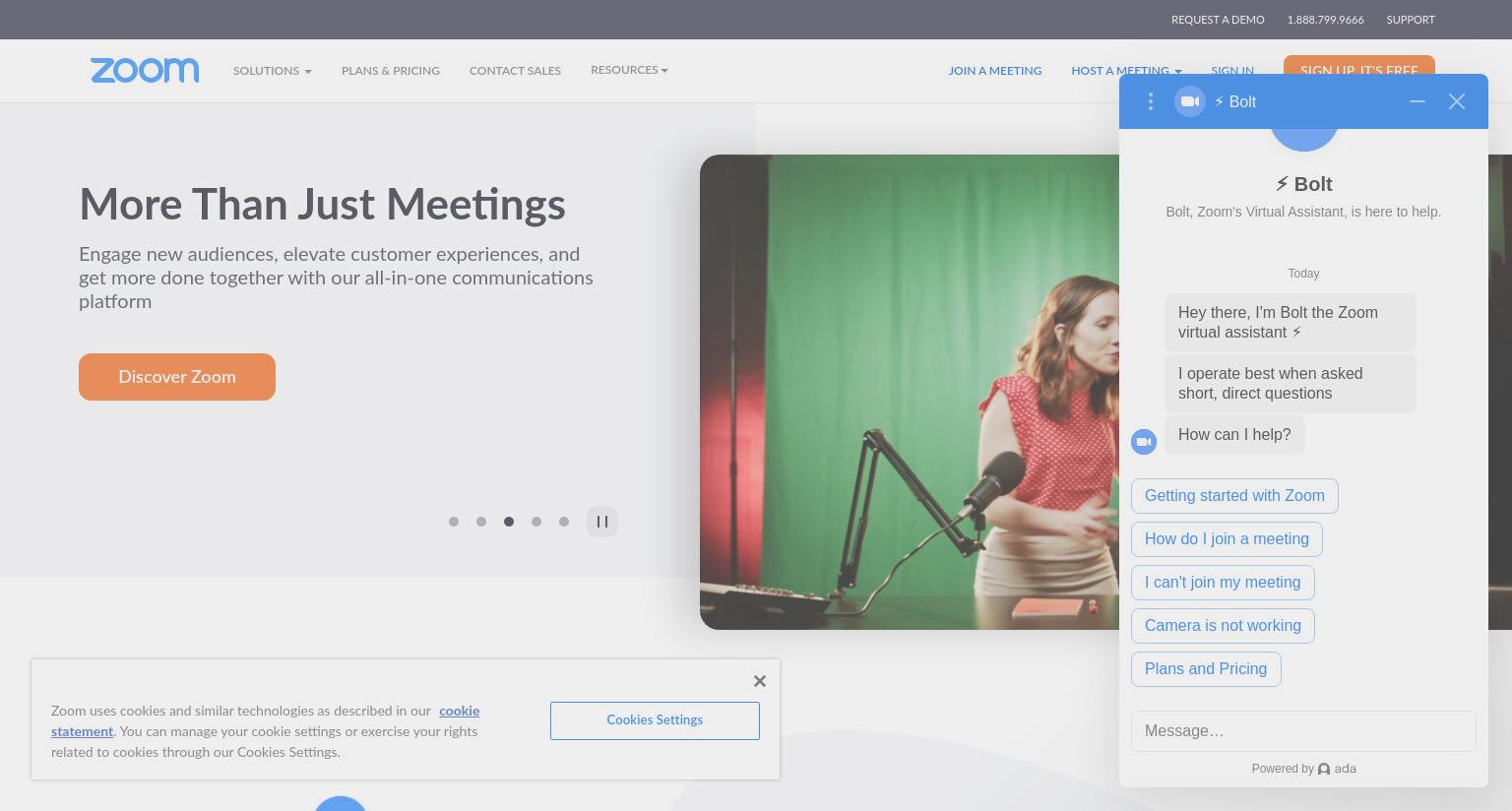Click the 1.888.799.9666 phone number

(x=1325, y=20)
